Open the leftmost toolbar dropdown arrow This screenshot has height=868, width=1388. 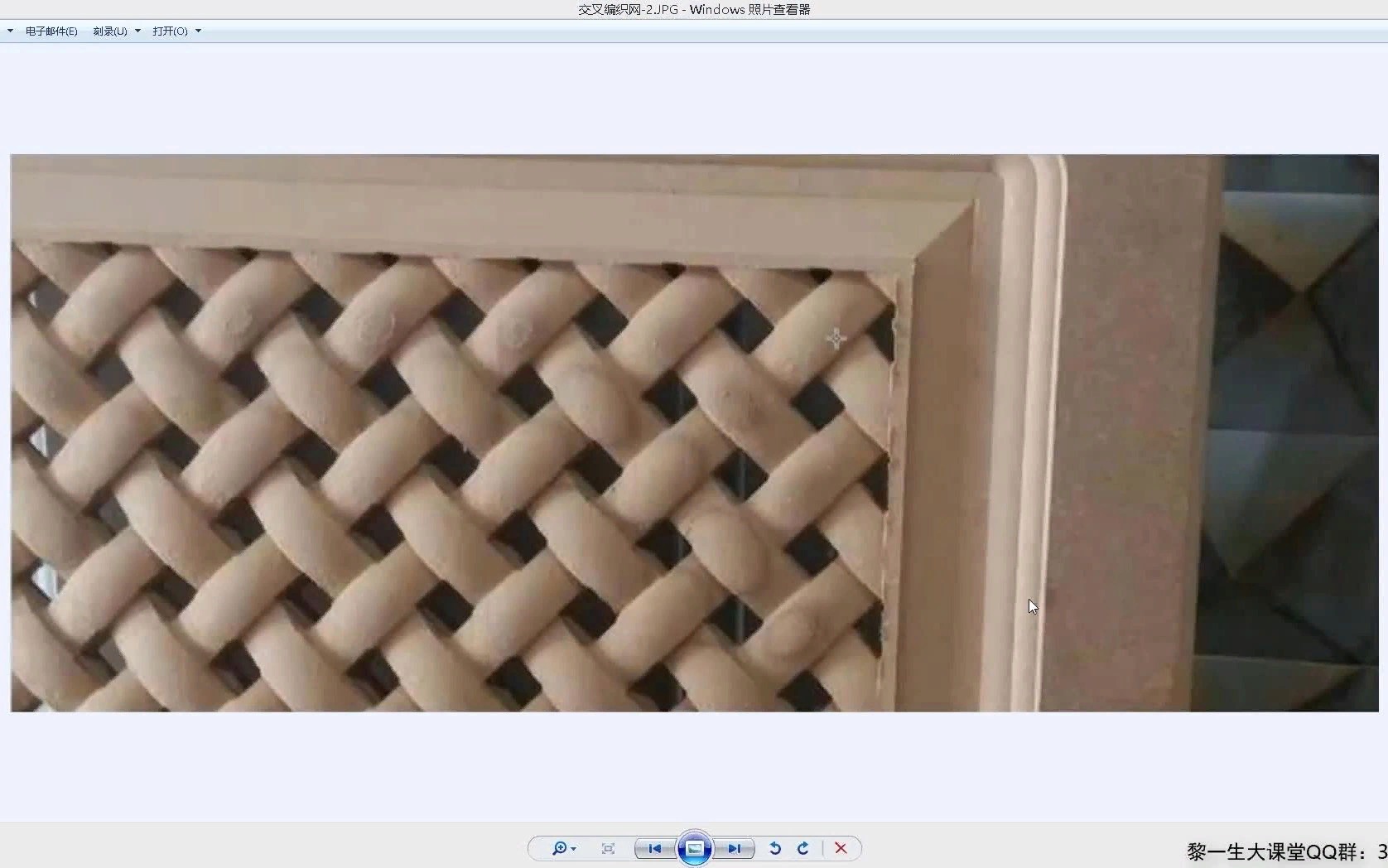(10, 31)
